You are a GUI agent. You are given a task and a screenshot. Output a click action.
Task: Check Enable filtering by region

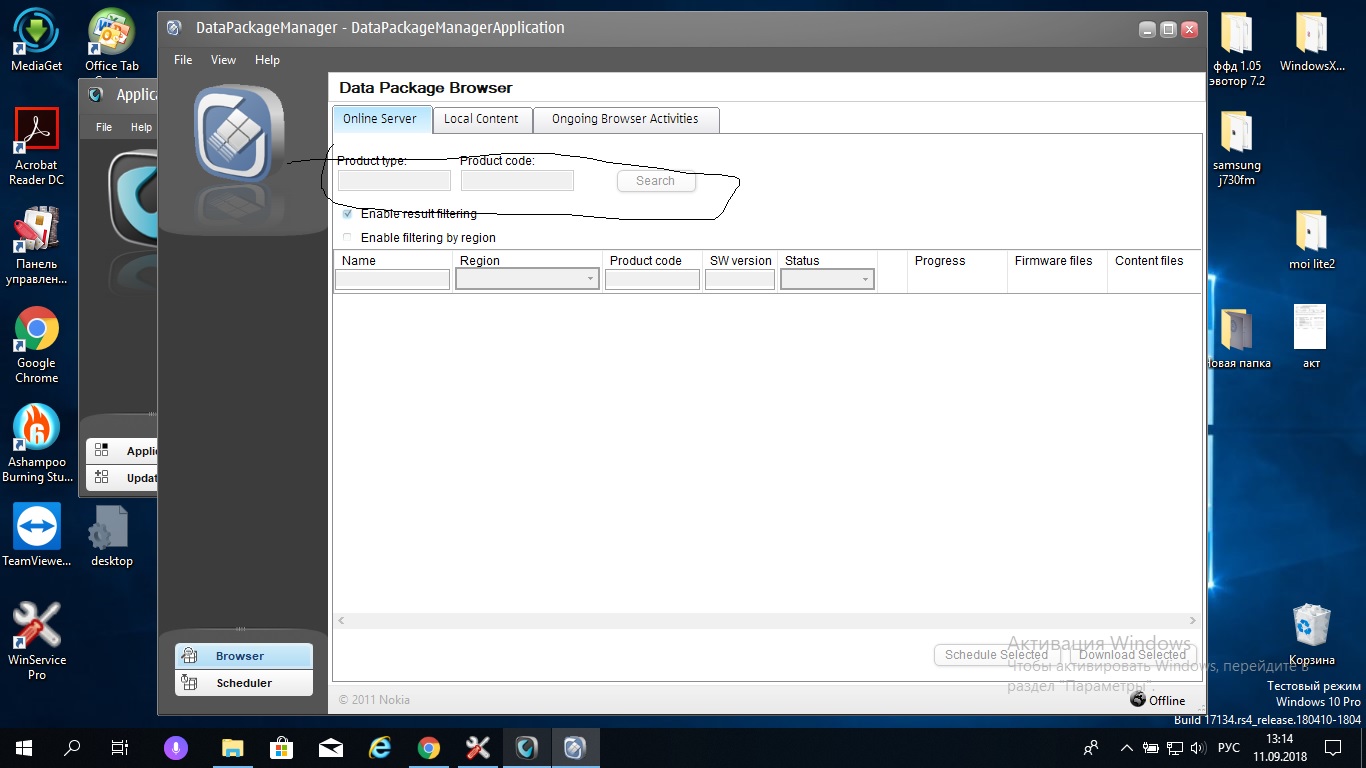[x=347, y=238]
